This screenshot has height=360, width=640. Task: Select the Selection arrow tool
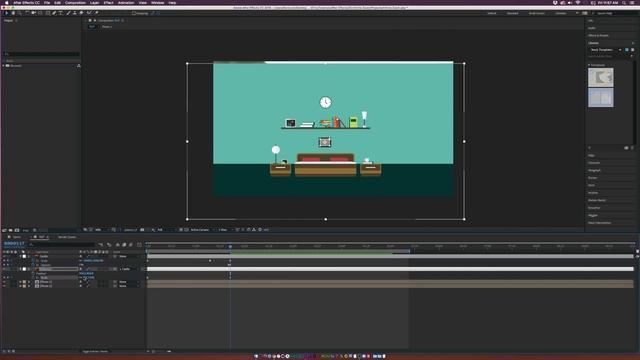coord(7,13)
